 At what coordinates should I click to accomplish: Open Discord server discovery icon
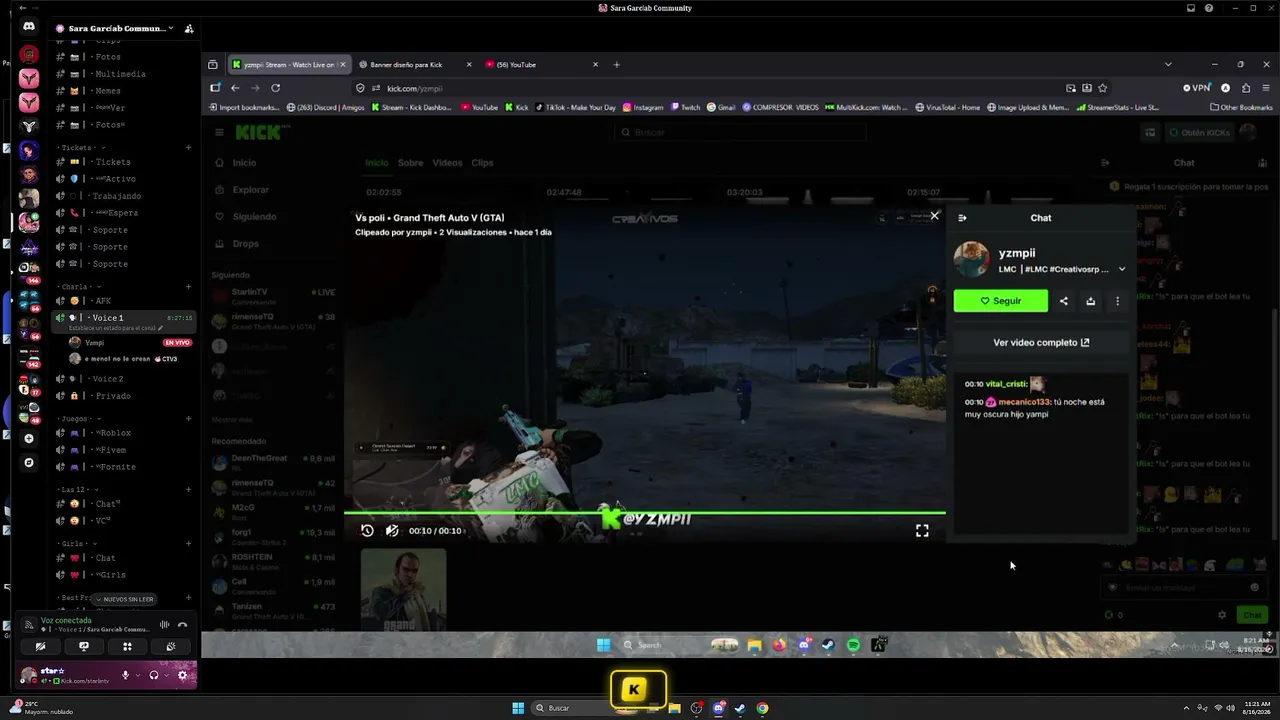[29, 463]
